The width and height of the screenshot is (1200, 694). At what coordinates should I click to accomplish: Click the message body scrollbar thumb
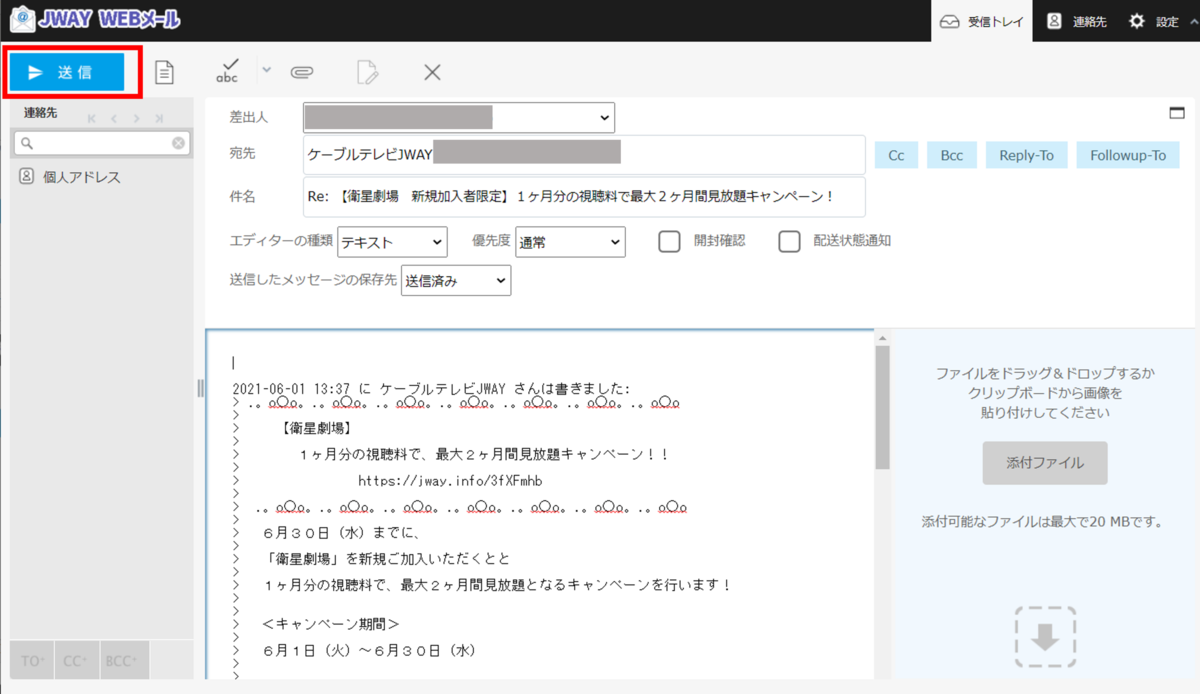point(882,409)
